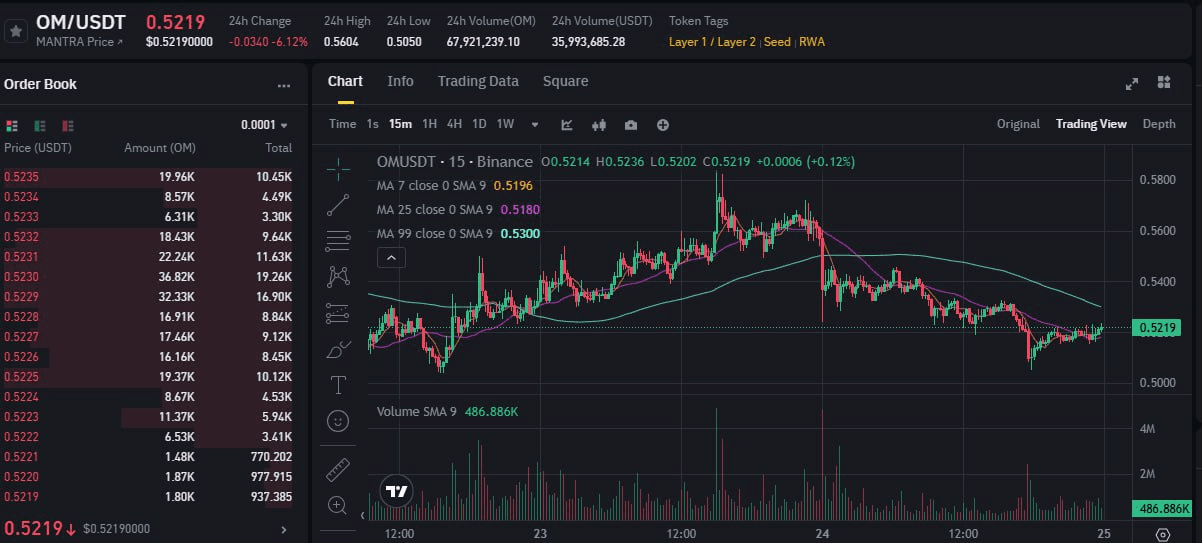Click the 24h High value 0.5604

click(341, 42)
